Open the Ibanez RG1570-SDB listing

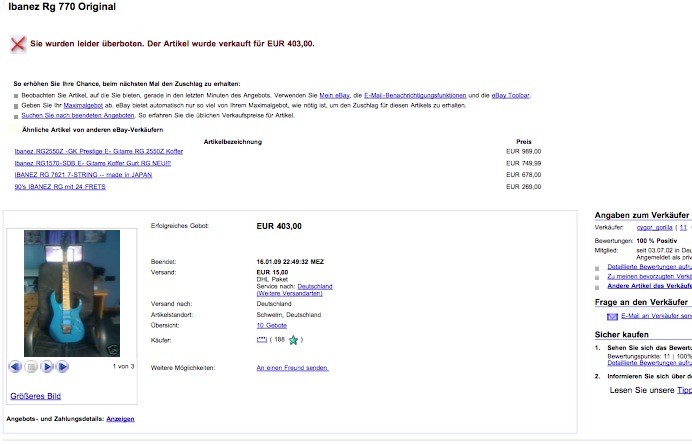[92, 163]
